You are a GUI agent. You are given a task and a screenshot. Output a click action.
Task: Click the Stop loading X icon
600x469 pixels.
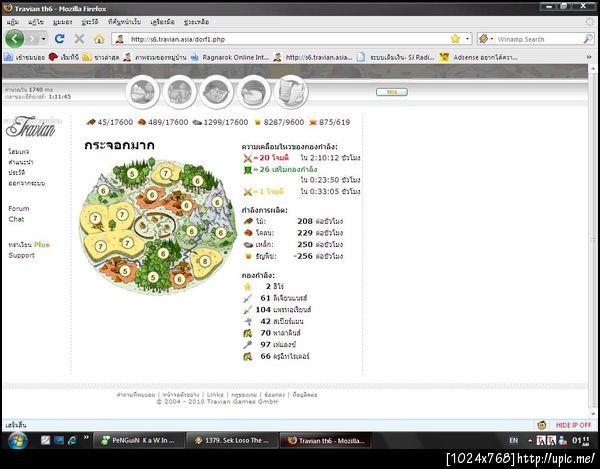coord(79,39)
